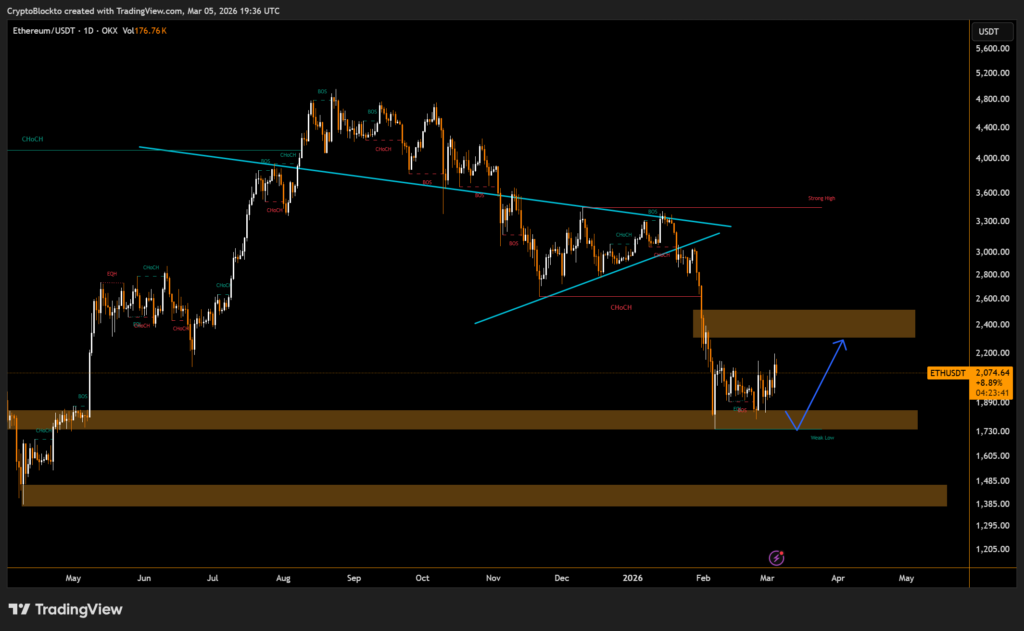Click the red CHoCH label below triangle

pos(622,307)
